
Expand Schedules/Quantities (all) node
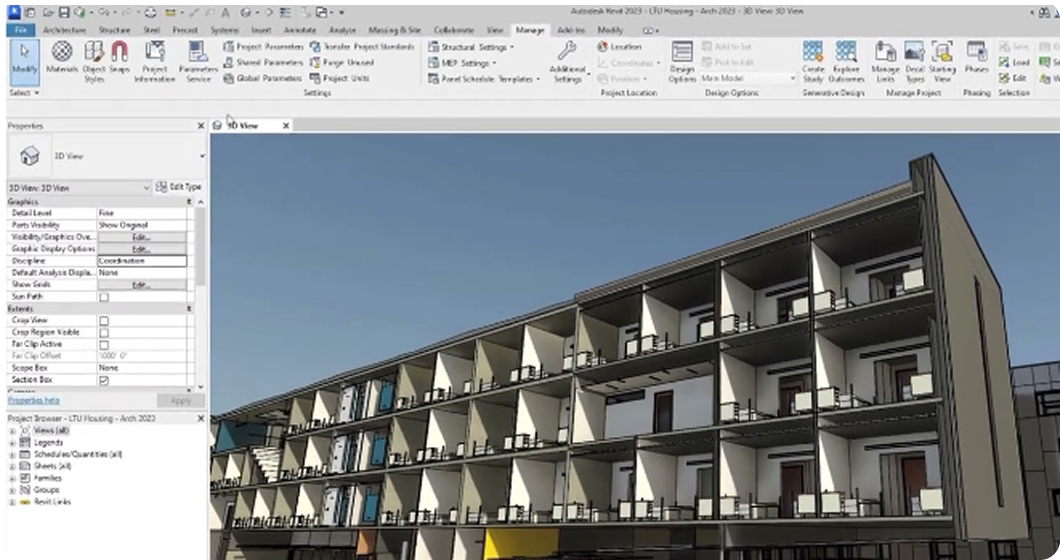[12, 455]
